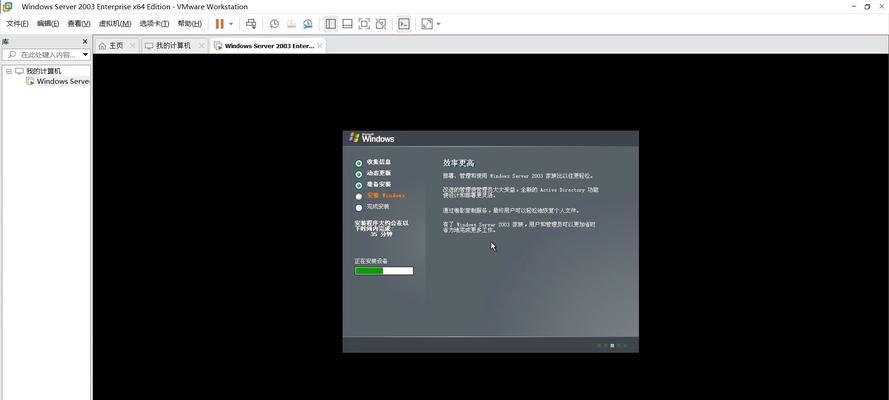Click the library search input field
Screen dimensions: 889x400
[48, 55]
